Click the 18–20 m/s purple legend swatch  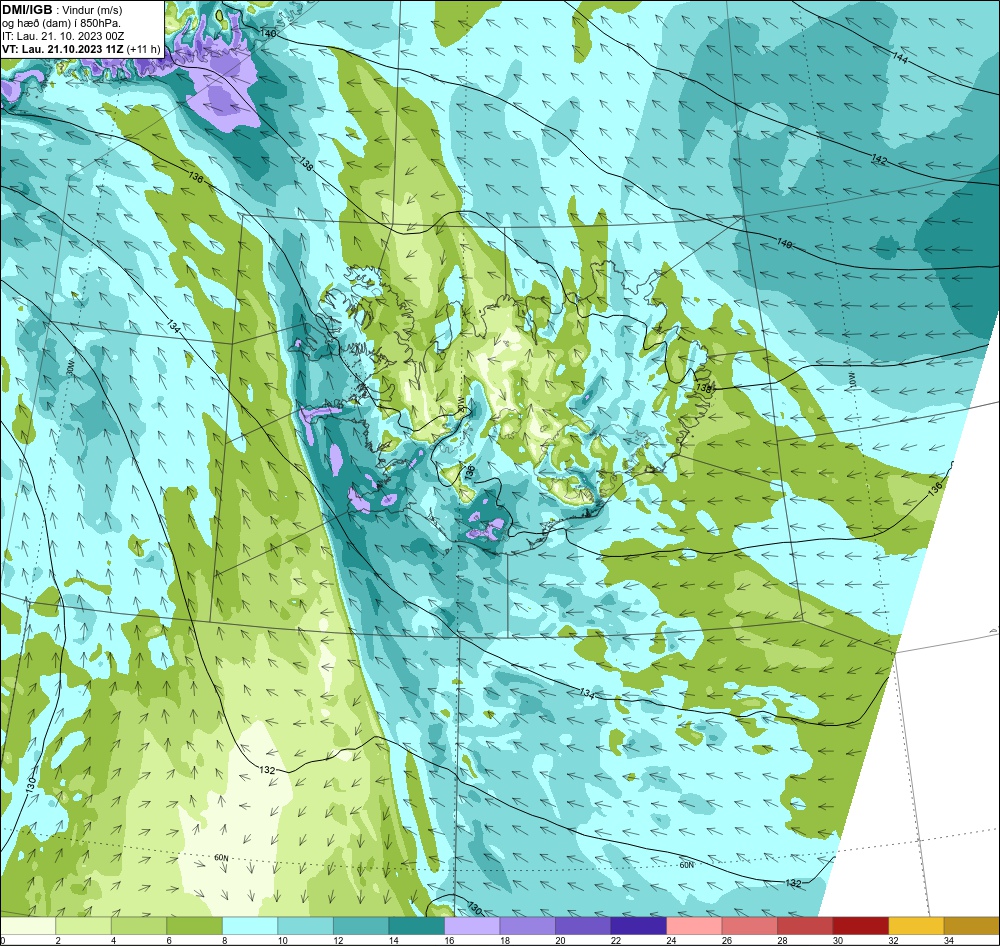[x=527, y=925]
